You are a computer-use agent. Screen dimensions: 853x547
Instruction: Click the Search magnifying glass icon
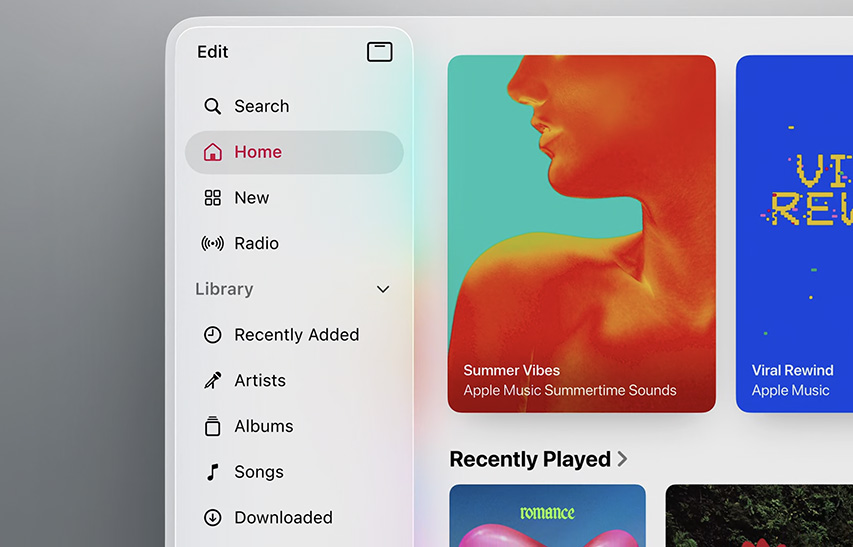(x=212, y=106)
